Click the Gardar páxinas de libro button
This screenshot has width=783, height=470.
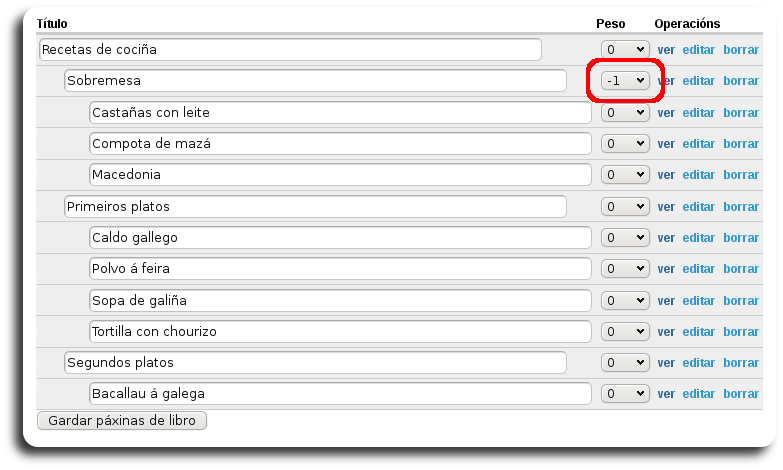click(x=122, y=421)
